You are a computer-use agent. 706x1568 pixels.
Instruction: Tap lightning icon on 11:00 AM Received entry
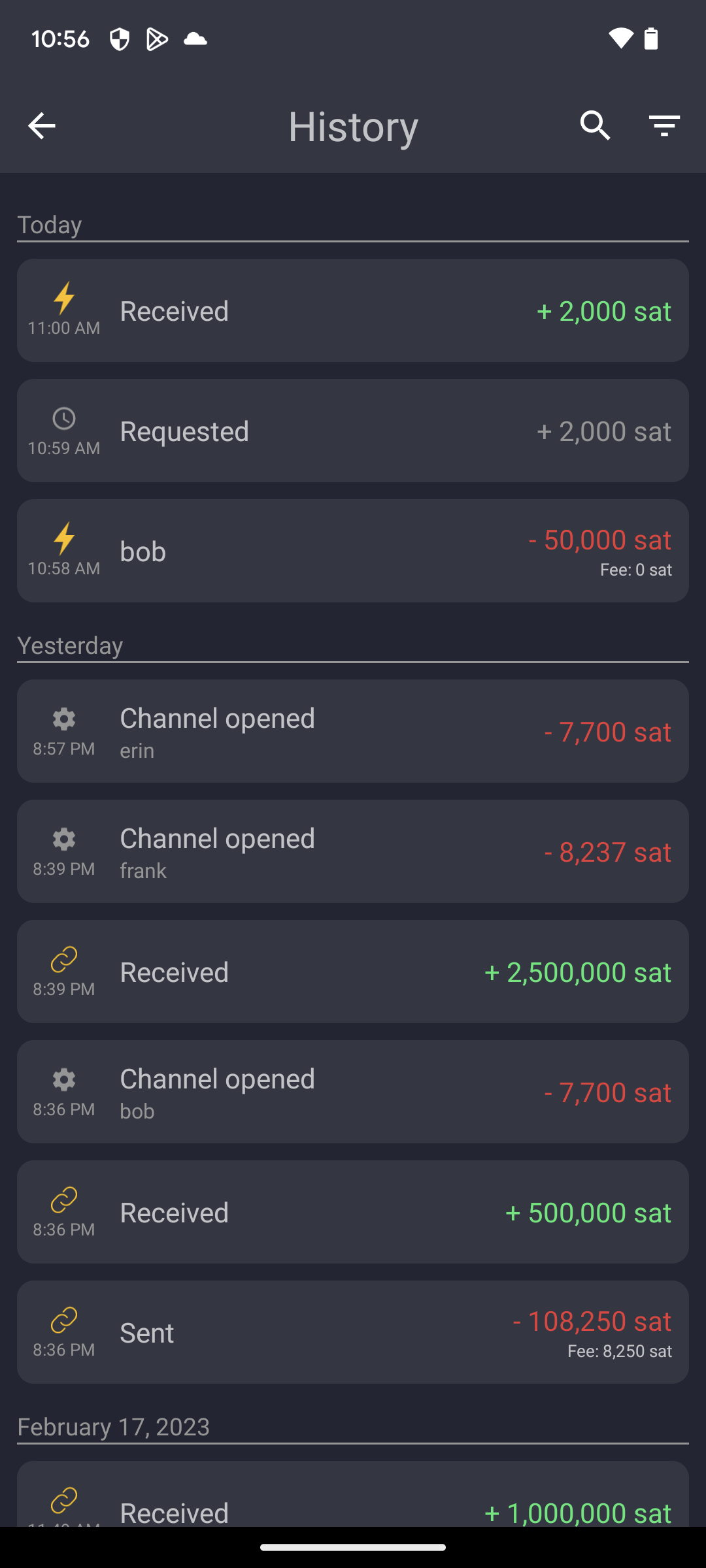click(x=64, y=298)
